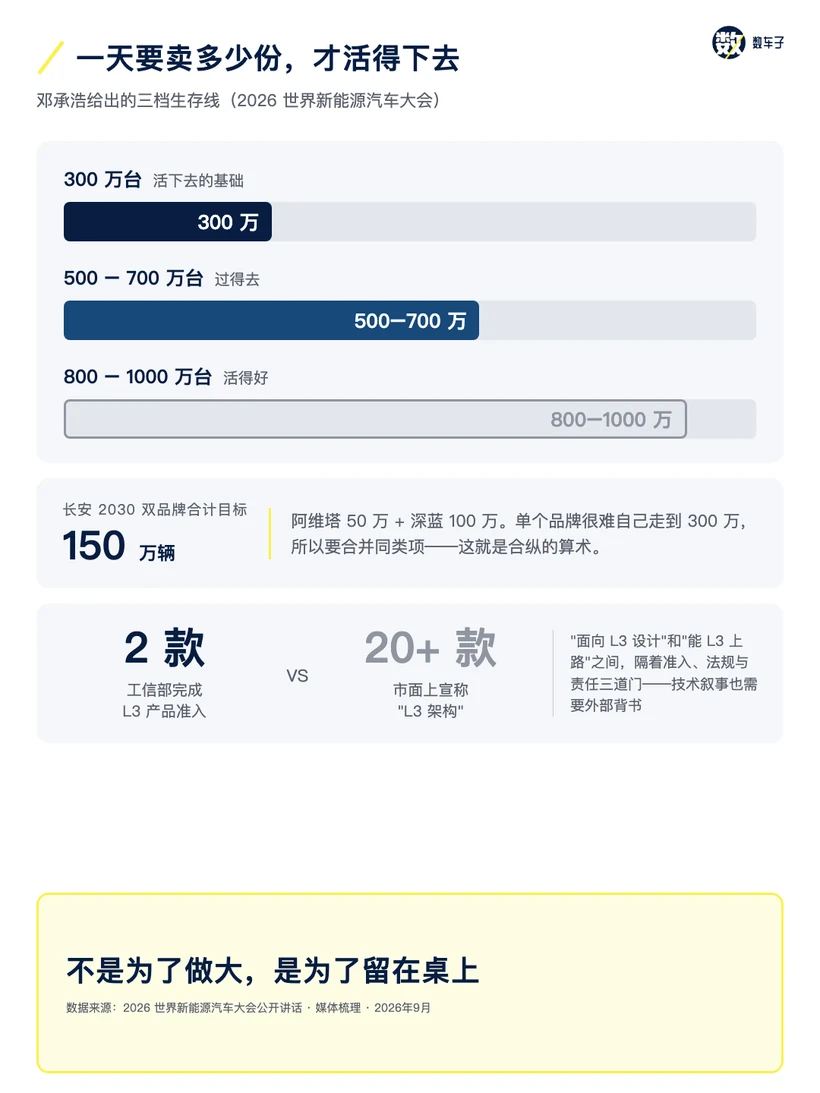
Task: Click the 150 万辆 target figure
Action: (119, 546)
